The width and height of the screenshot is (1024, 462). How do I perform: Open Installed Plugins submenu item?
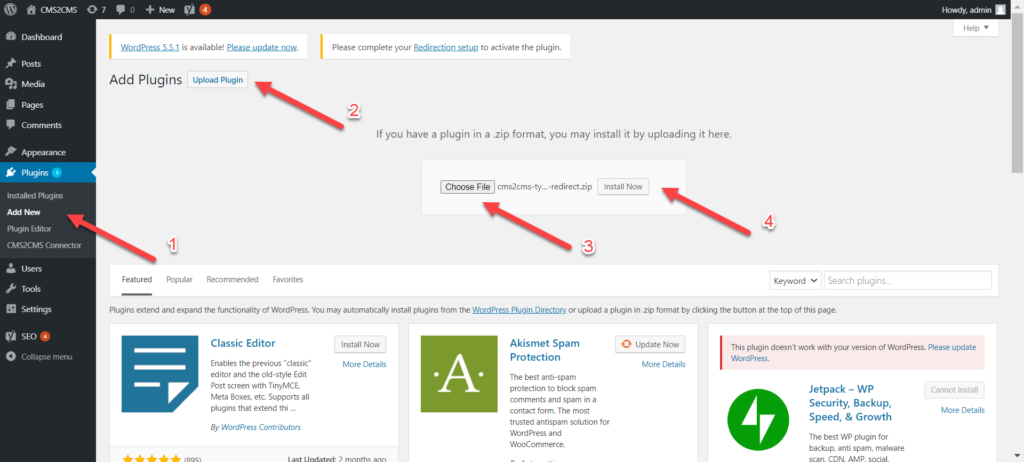(x=35, y=195)
